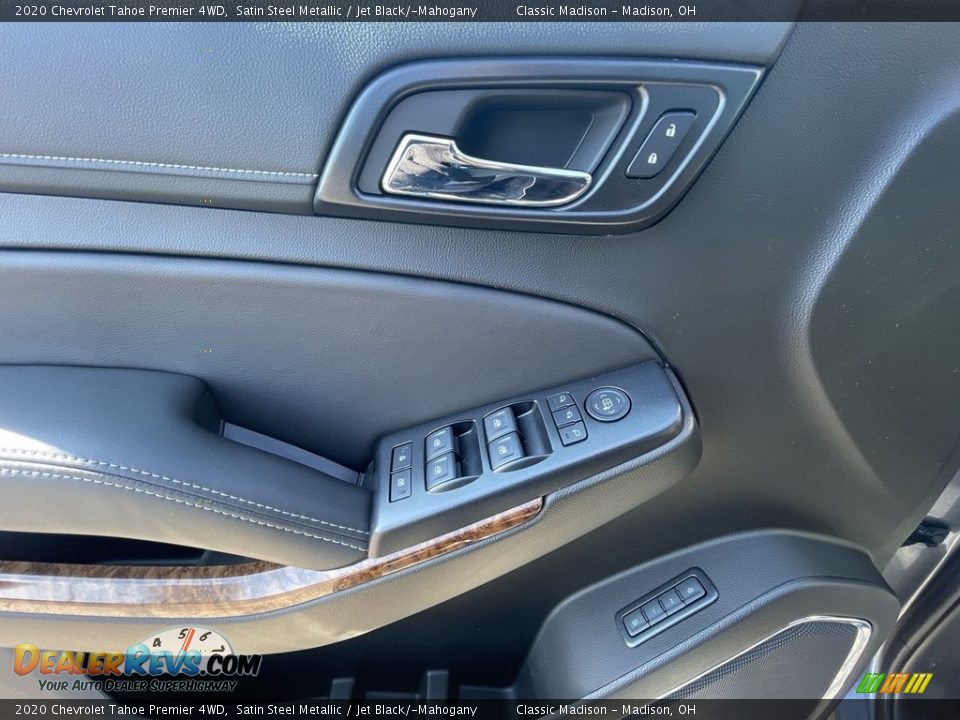
Task: Pull the chrome interior door handle
Action: coord(482,174)
